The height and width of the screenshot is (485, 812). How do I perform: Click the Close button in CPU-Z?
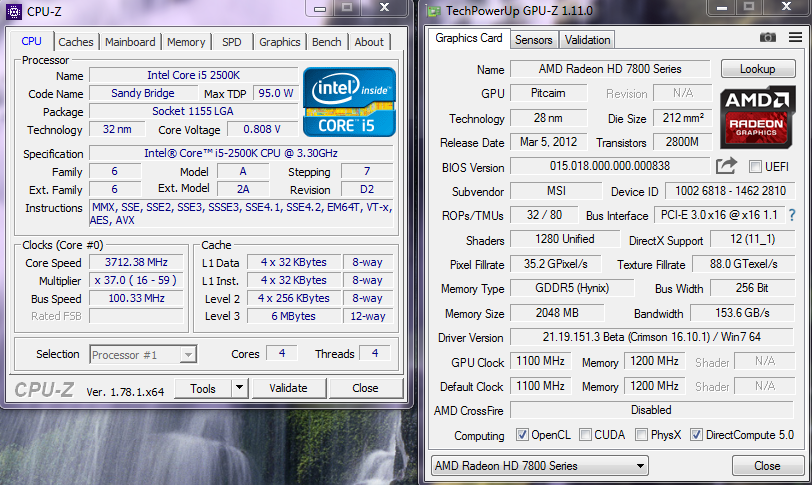[x=365, y=388]
